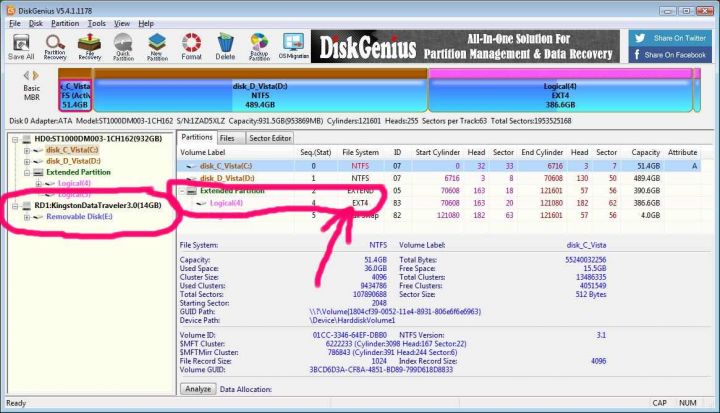The height and width of the screenshot is (413, 720).
Task: Select disk_C_Vista(C:) row in partition table
Action: click(439, 166)
